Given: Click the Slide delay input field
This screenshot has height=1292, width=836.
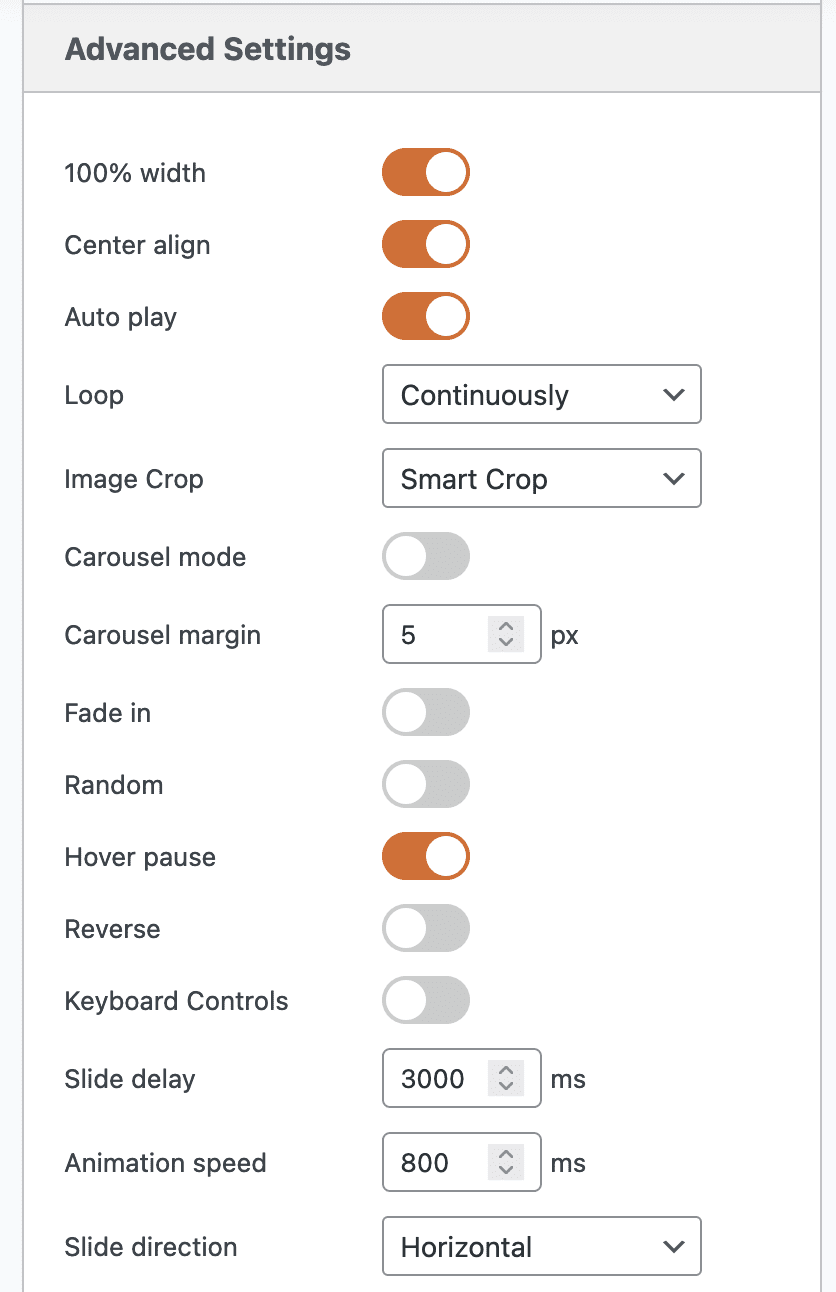Looking at the screenshot, I should [x=435, y=1079].
